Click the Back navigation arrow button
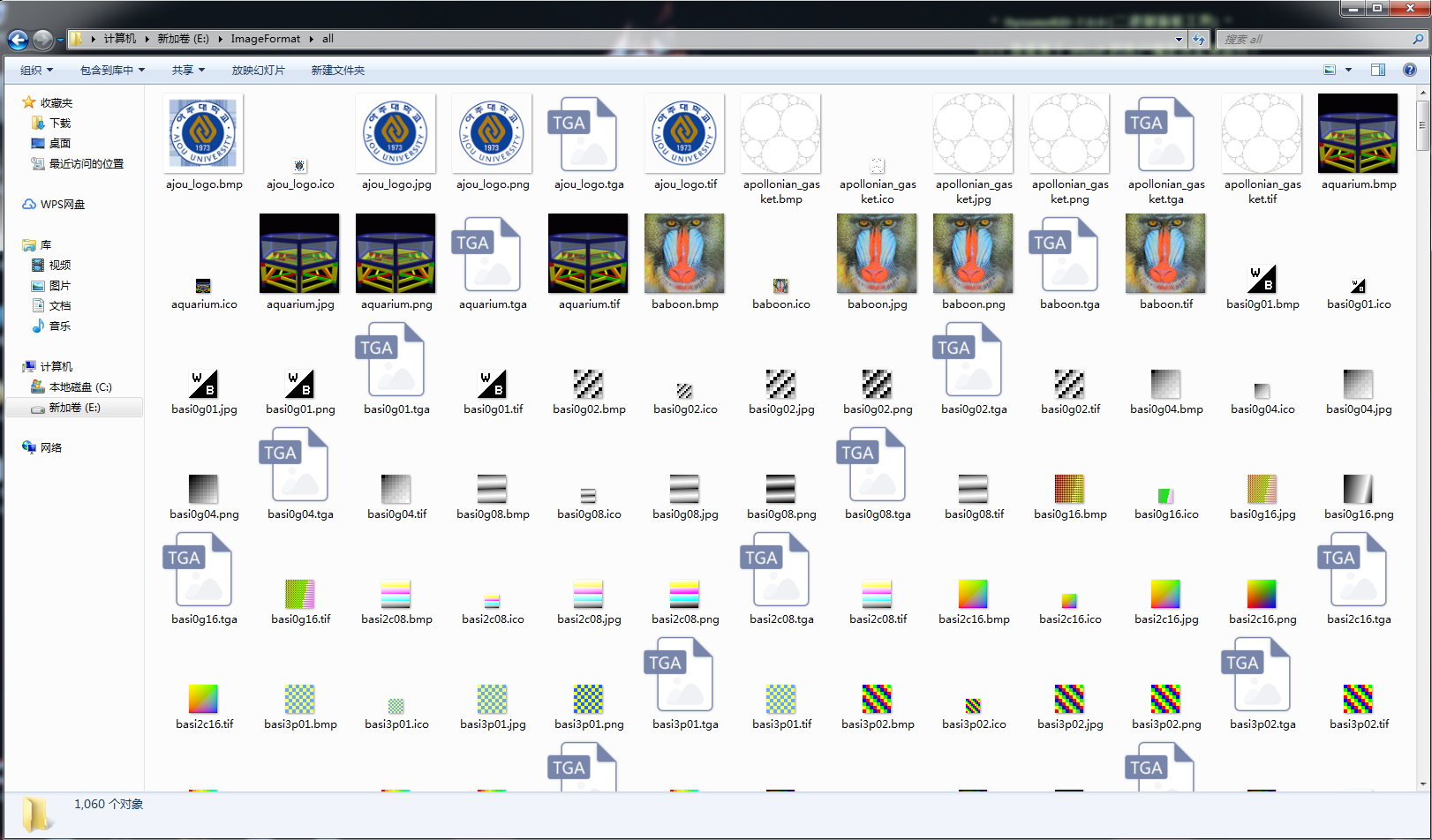1432x840 pixels. [x=18, y=39]
